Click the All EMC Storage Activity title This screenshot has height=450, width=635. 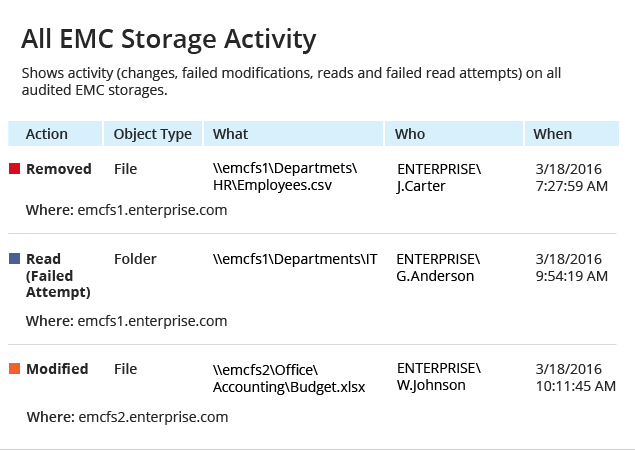(x=168, y=39)
